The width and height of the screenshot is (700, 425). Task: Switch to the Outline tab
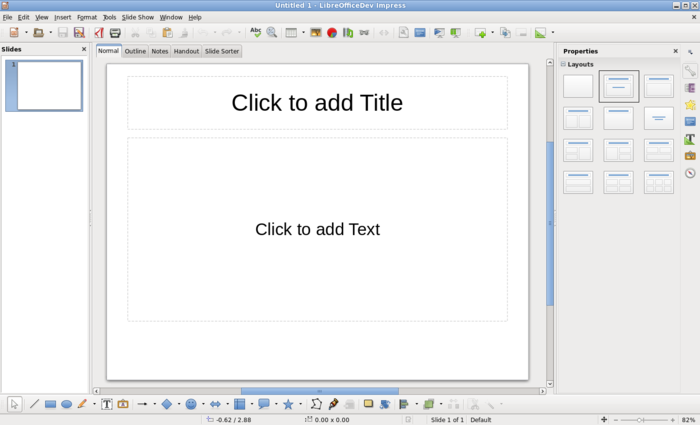tap(135, 51)
